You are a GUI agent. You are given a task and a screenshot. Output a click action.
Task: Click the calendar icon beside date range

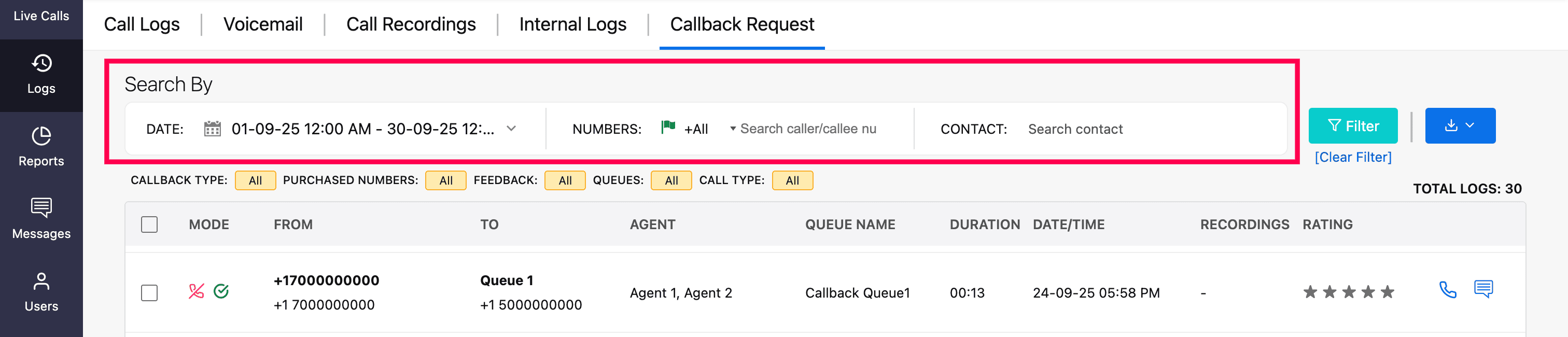click(212, 129)
